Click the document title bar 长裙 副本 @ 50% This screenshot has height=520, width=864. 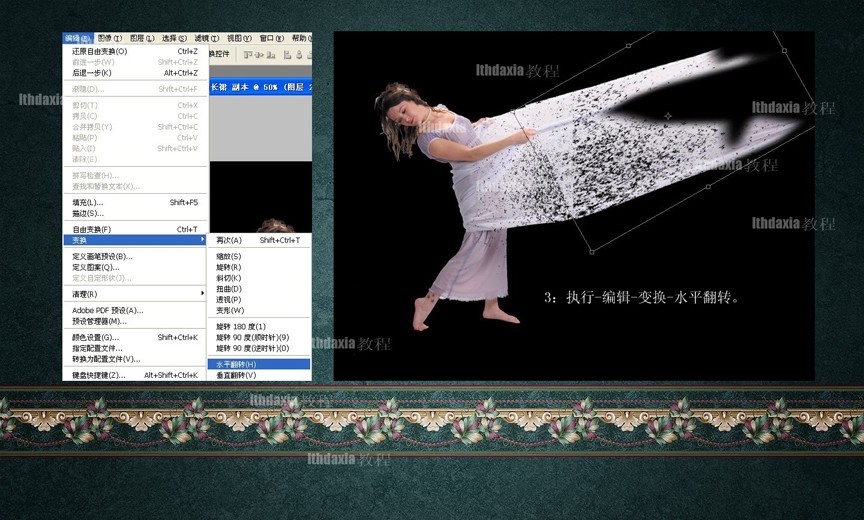pos(261,87)
